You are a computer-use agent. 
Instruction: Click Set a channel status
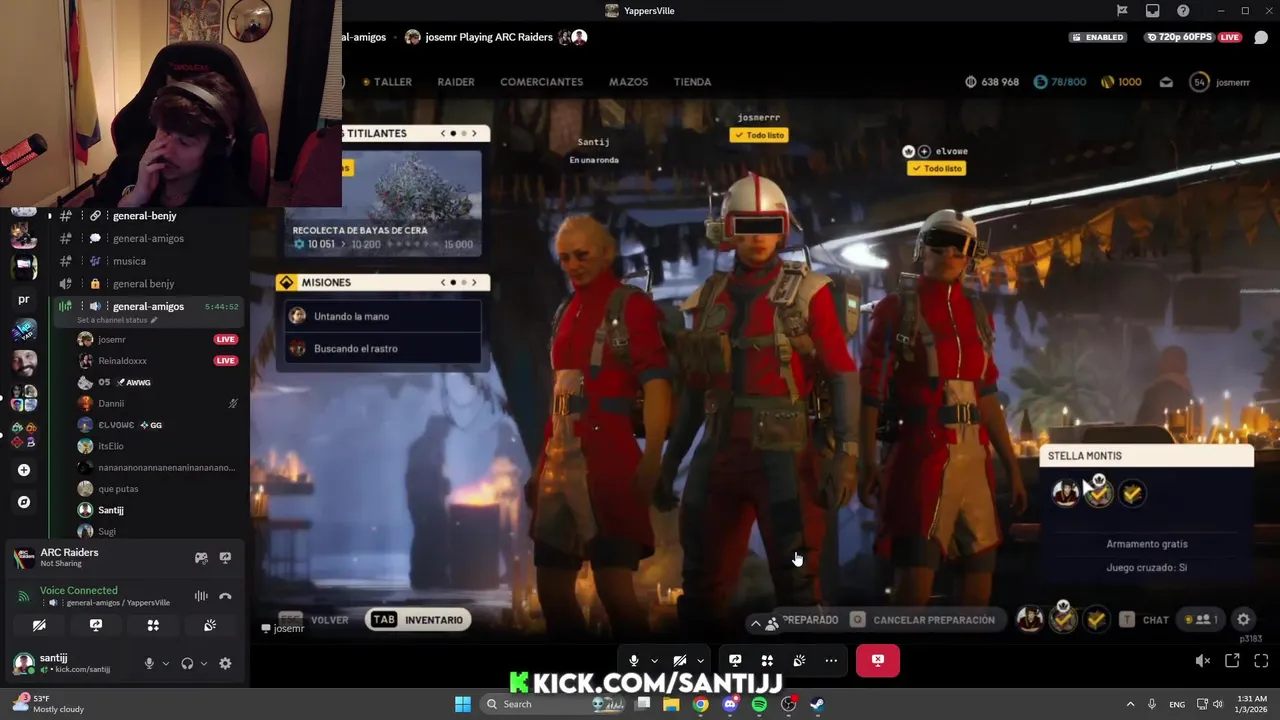(x=118, y=320)
